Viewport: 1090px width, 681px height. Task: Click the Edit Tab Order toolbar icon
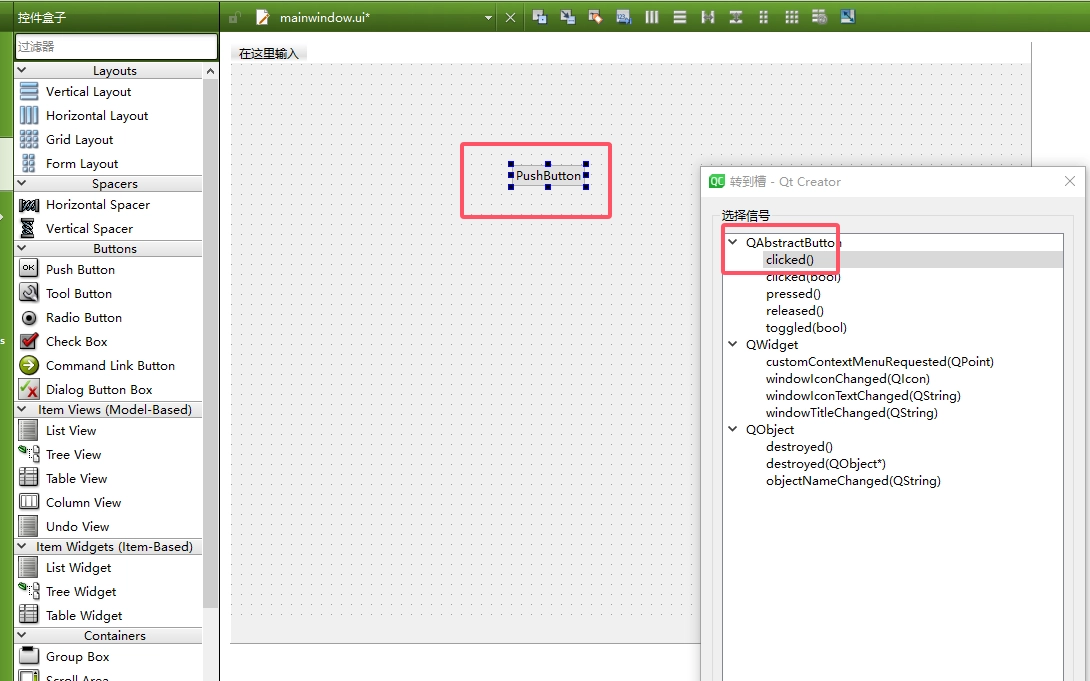[x=623, y=17]
